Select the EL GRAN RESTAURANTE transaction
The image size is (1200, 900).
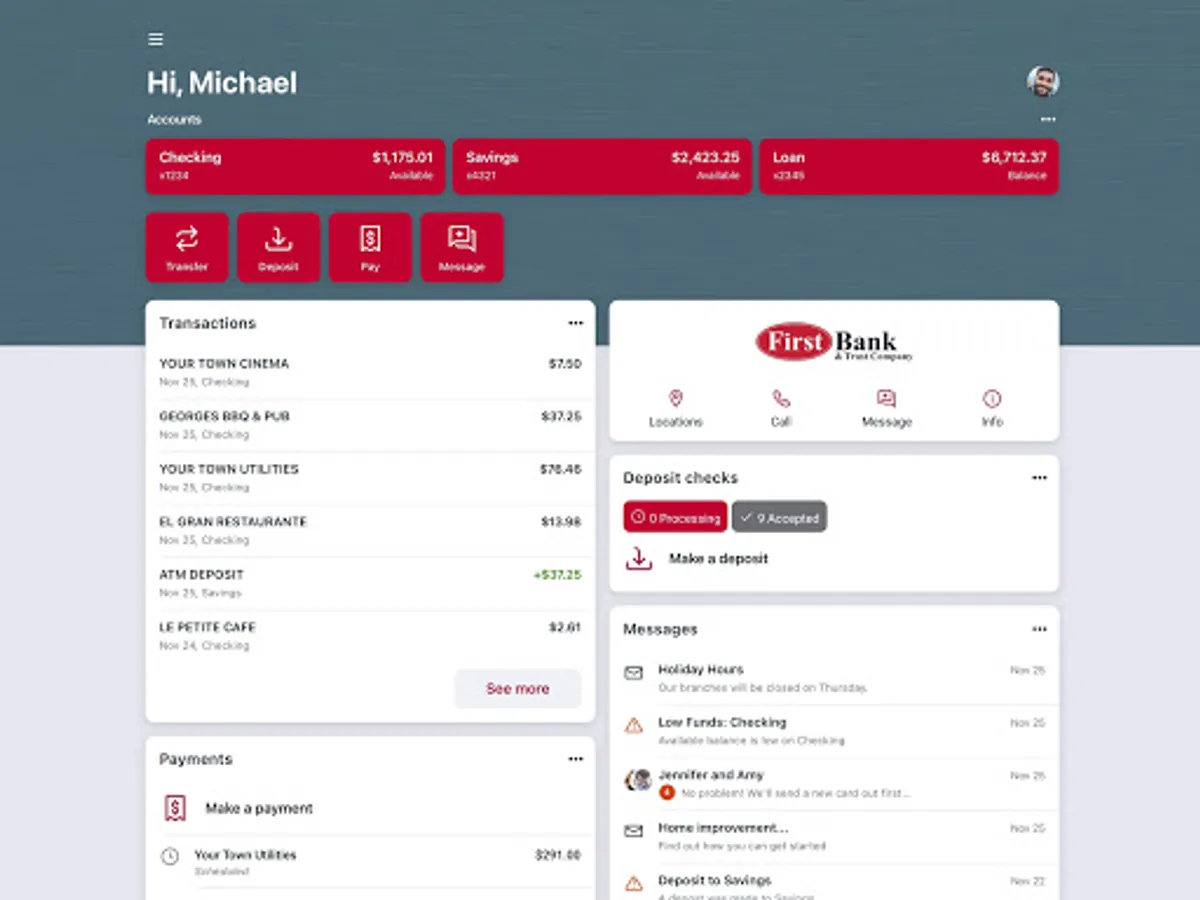pyautogui.click(x=370, y=530)
